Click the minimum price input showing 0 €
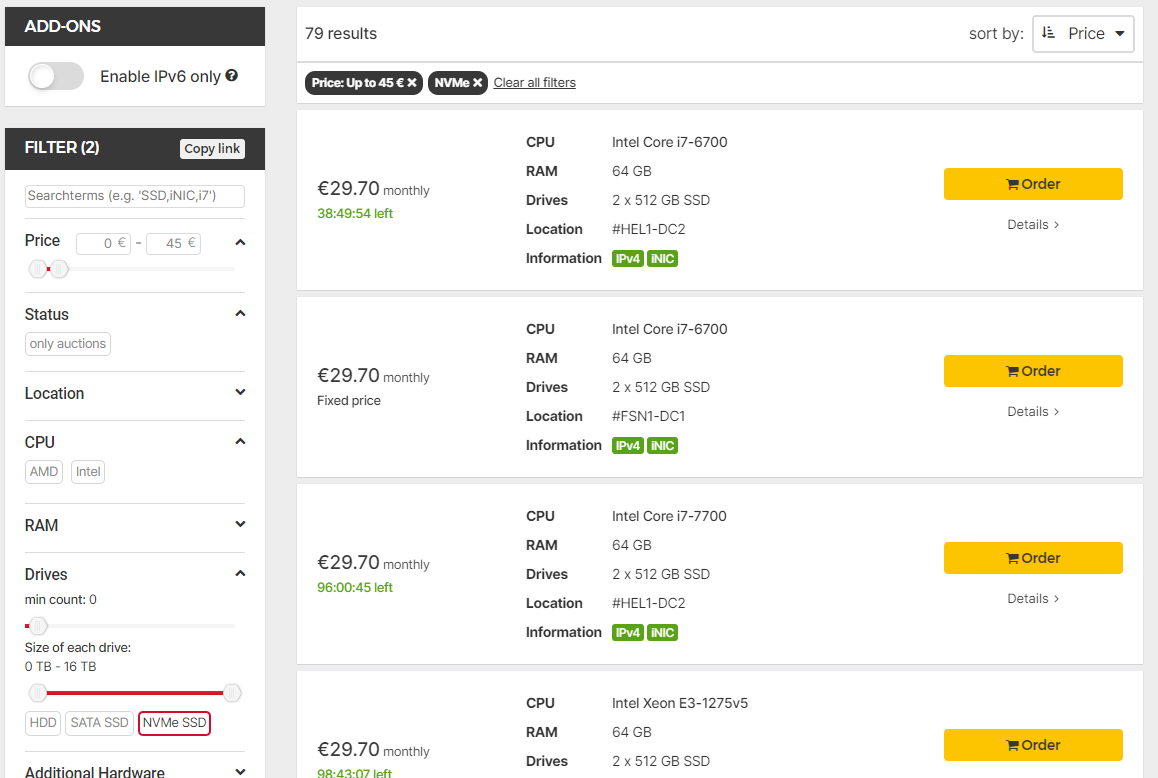The width and height of the screenshot is (1158, 778). tap(103, 243)
